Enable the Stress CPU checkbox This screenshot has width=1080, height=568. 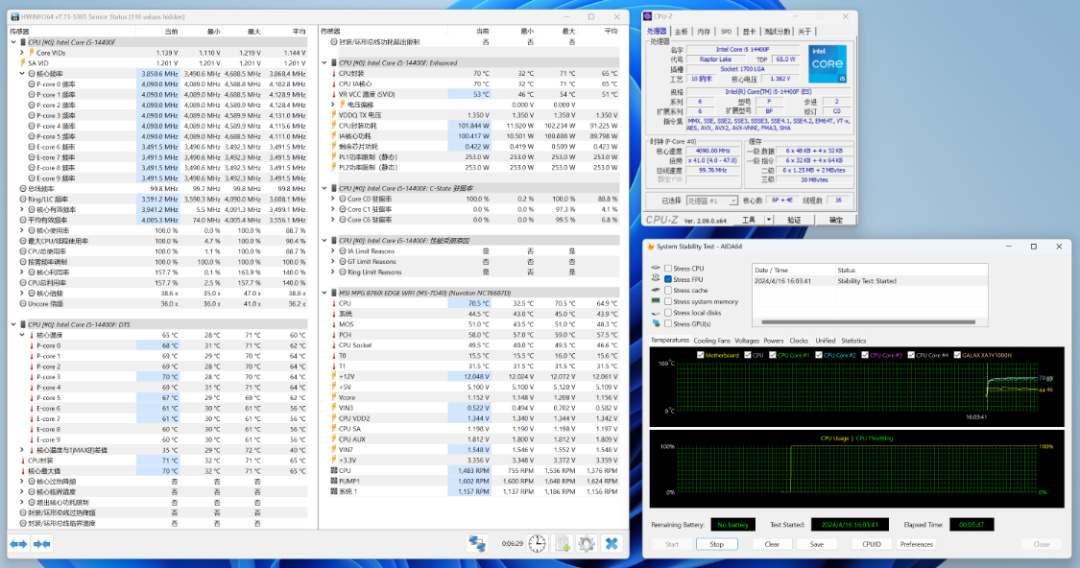pos(667,268)
